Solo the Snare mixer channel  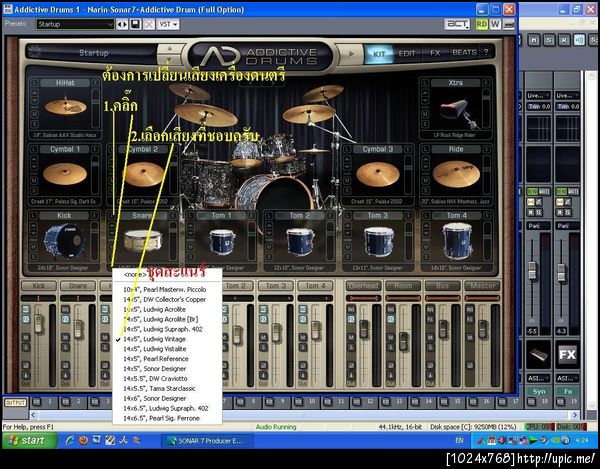(x=65, y=347)
